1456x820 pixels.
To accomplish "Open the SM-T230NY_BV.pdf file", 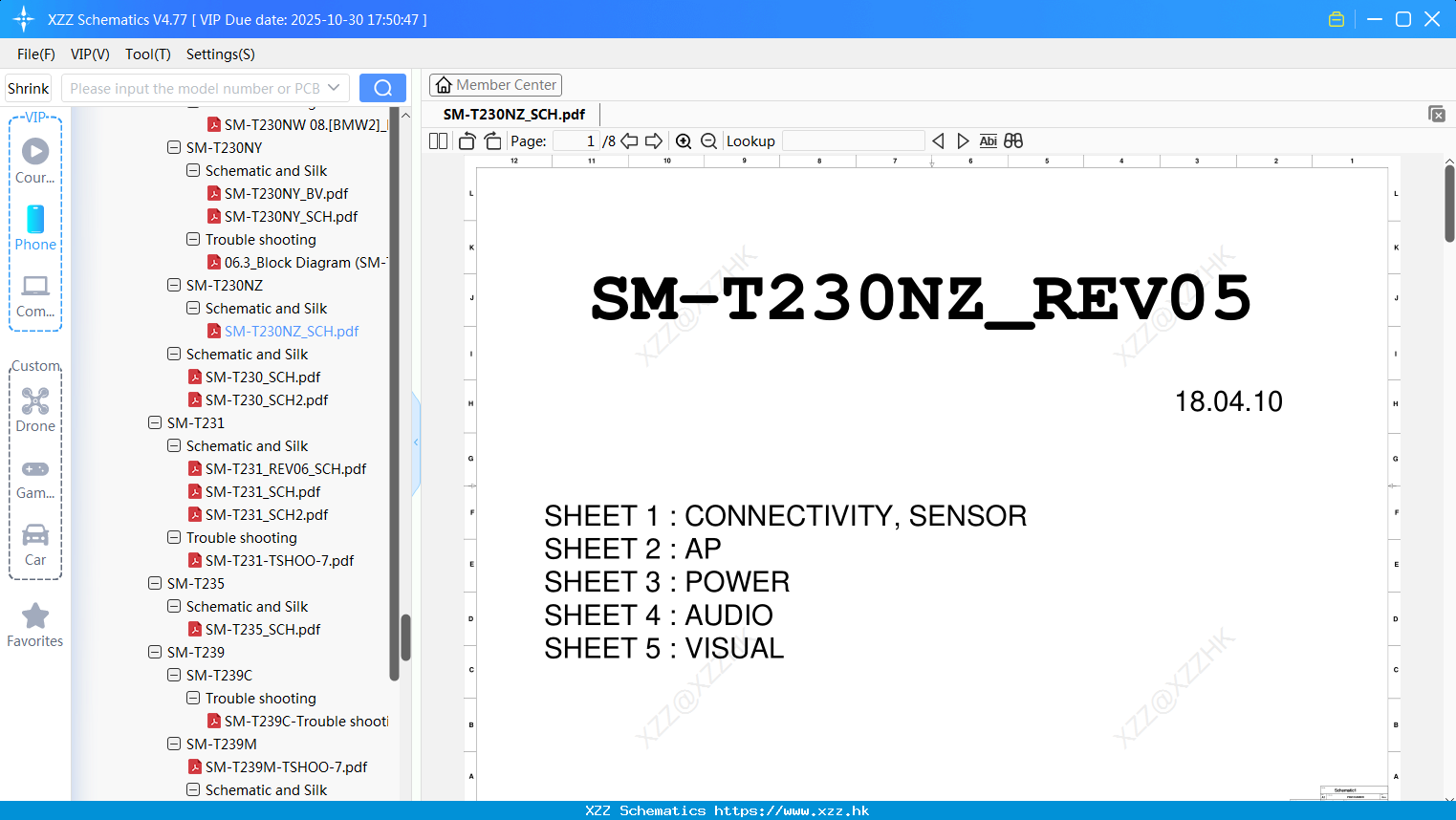I will (286, 193).
